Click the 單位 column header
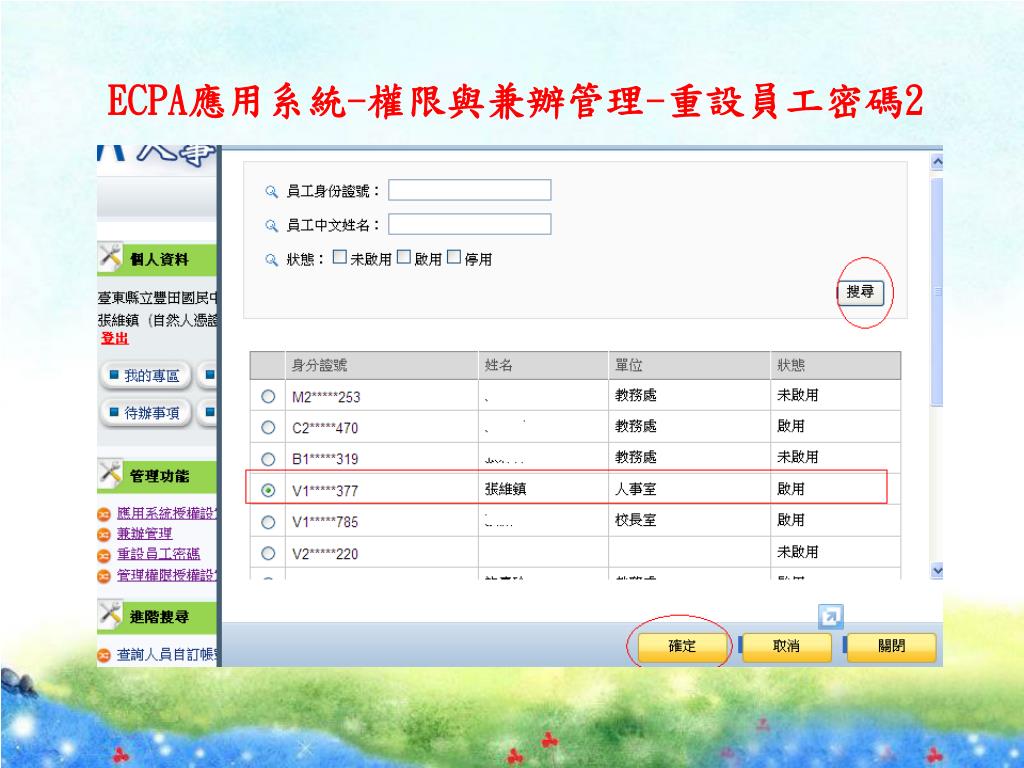 pyautogui.click(x=690, y=365)
